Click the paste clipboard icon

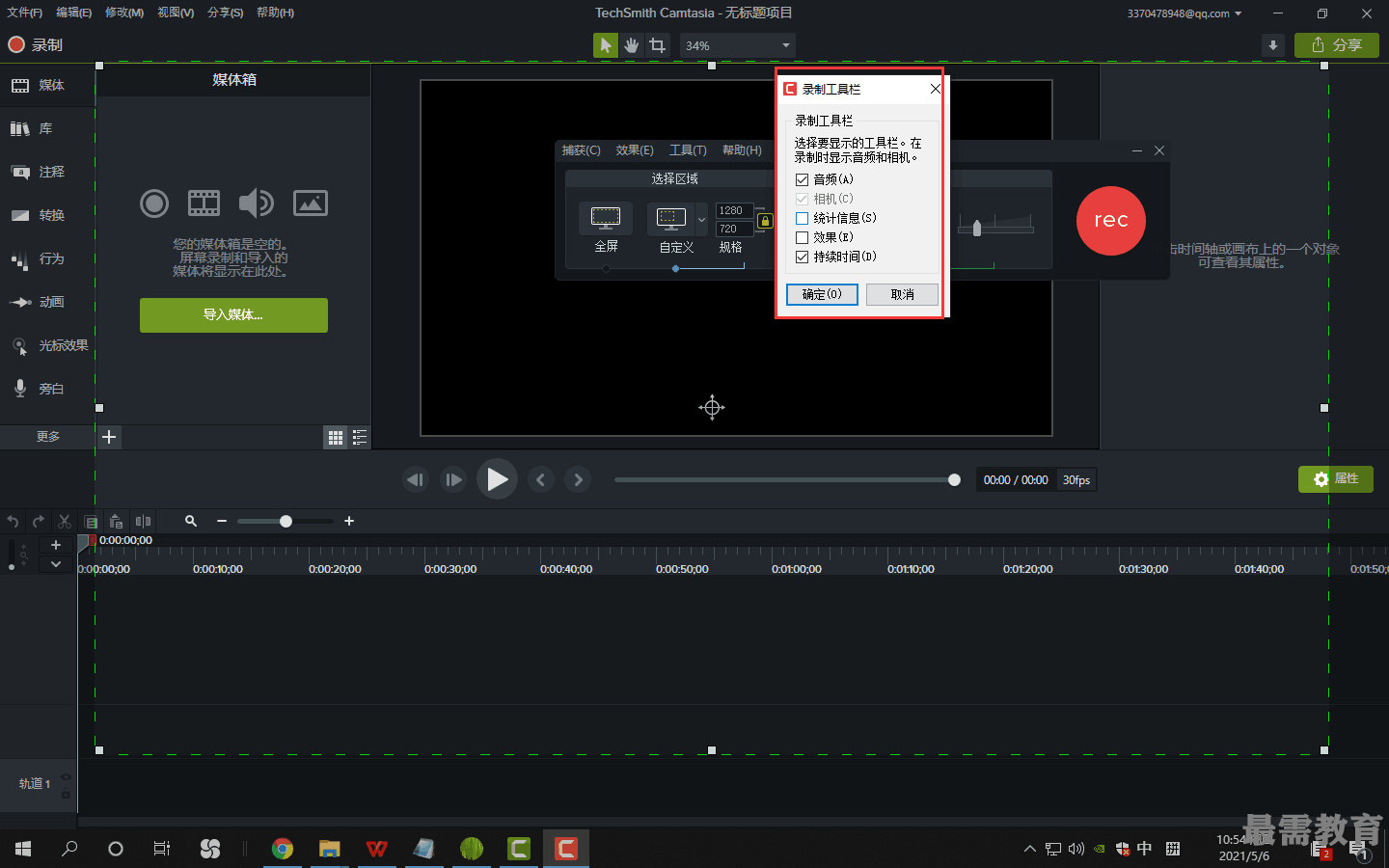pos(116,521)
